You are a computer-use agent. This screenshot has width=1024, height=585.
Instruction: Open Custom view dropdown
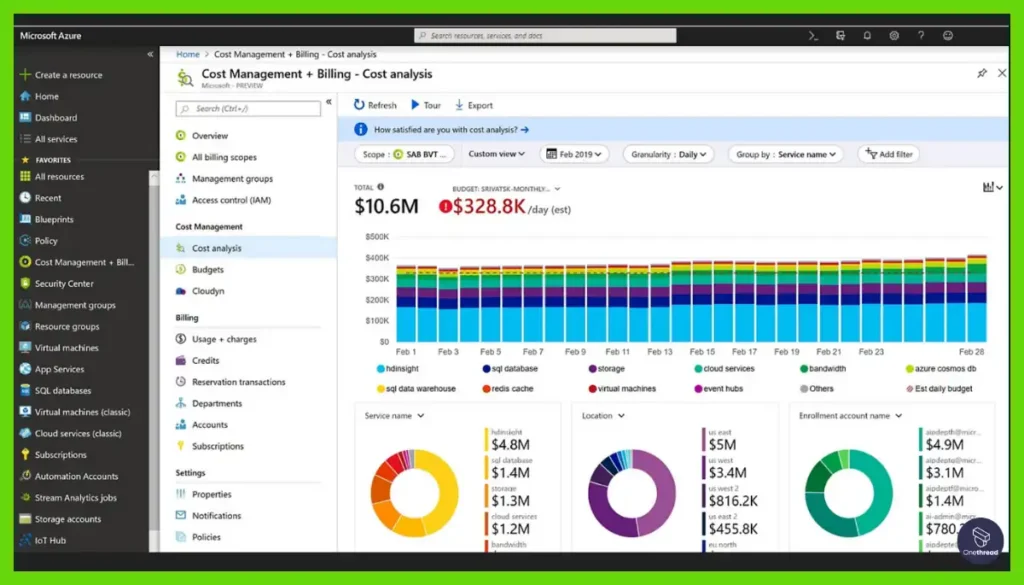[x=496, y=154]
